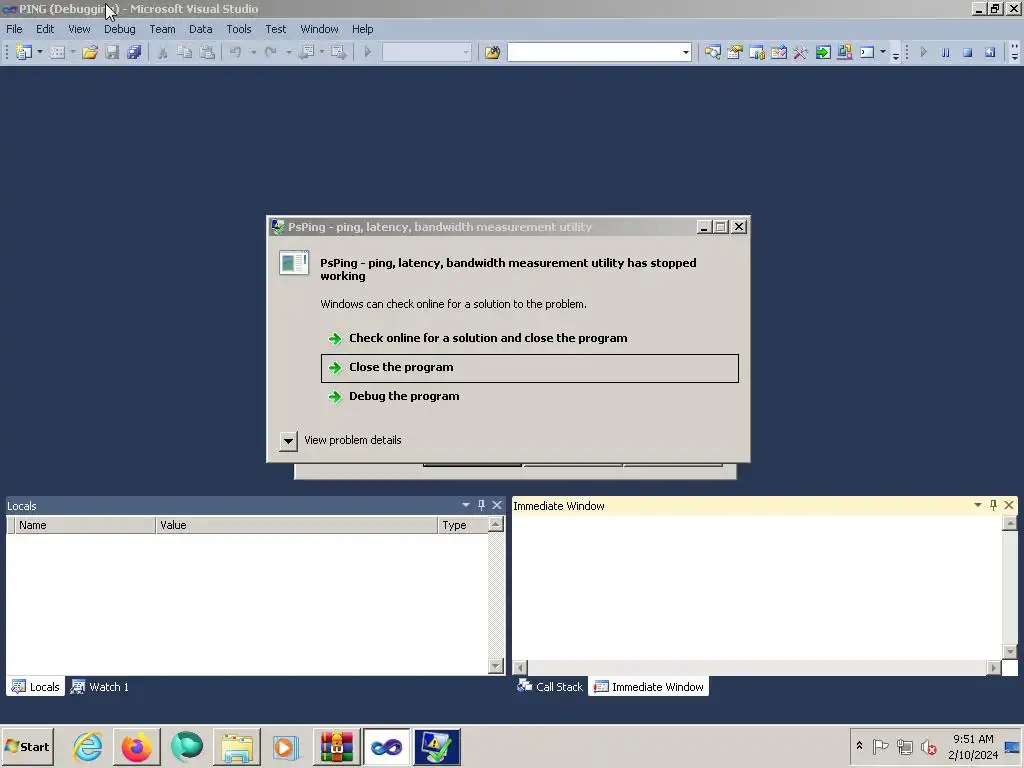Click the Command Window toolbar icon

coord(867,52)
